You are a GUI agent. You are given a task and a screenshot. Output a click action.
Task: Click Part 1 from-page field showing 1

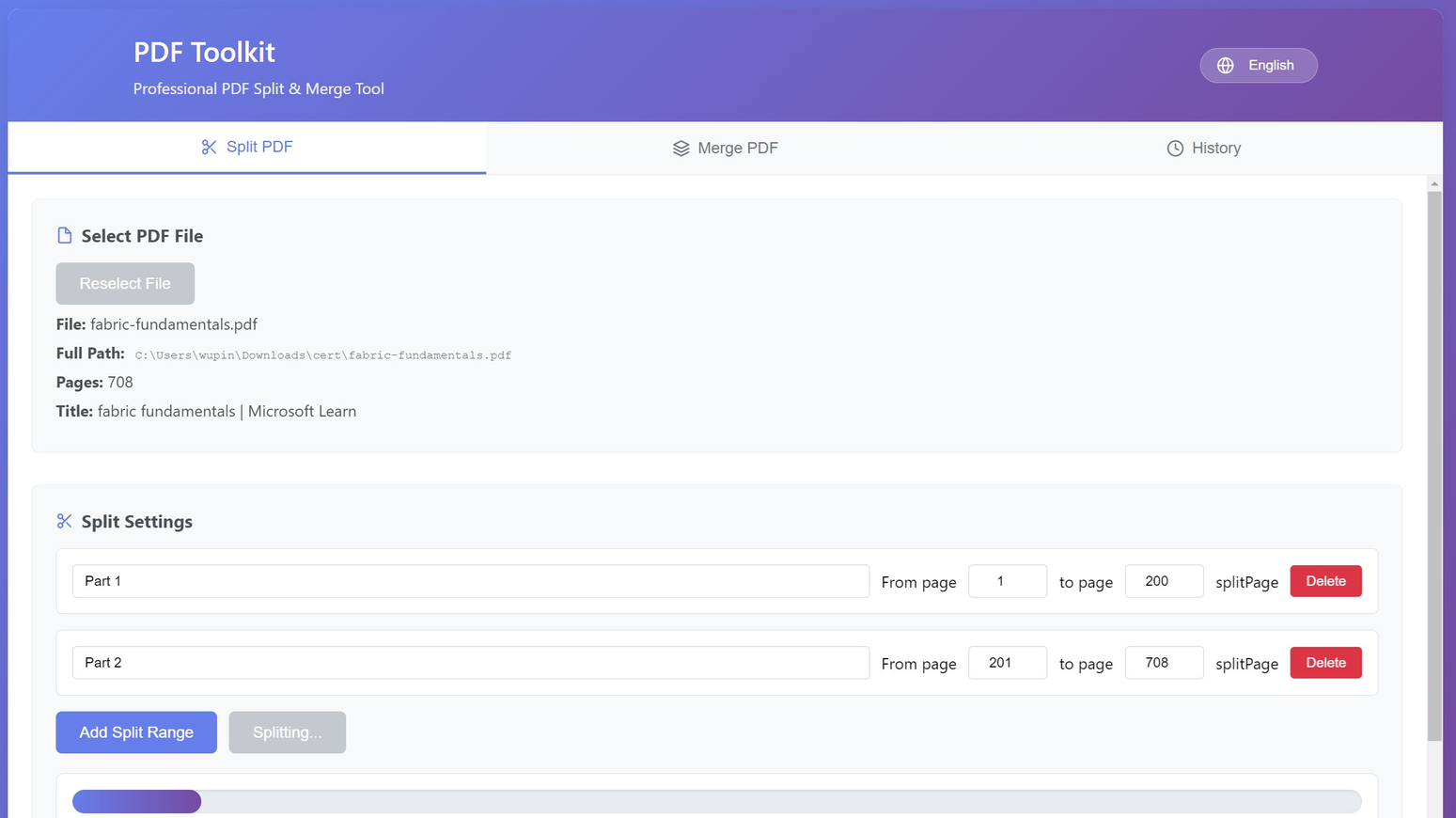pos(1008,581)
